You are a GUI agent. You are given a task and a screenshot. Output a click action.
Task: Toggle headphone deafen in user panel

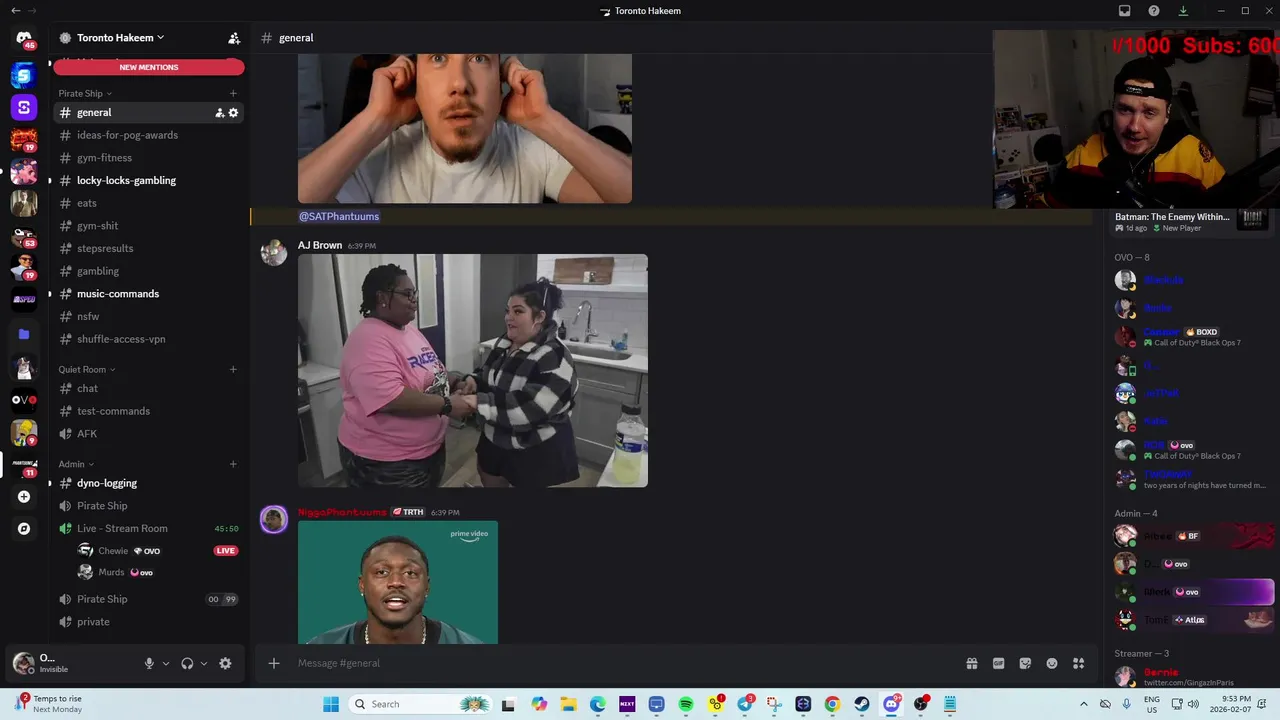[x=187, y=663]
